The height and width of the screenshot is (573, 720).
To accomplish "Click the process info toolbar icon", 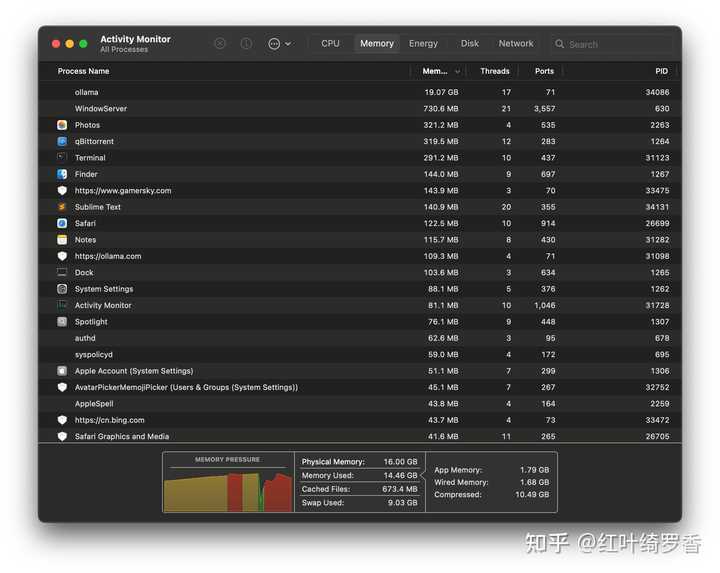I will [x=246, y=44].
